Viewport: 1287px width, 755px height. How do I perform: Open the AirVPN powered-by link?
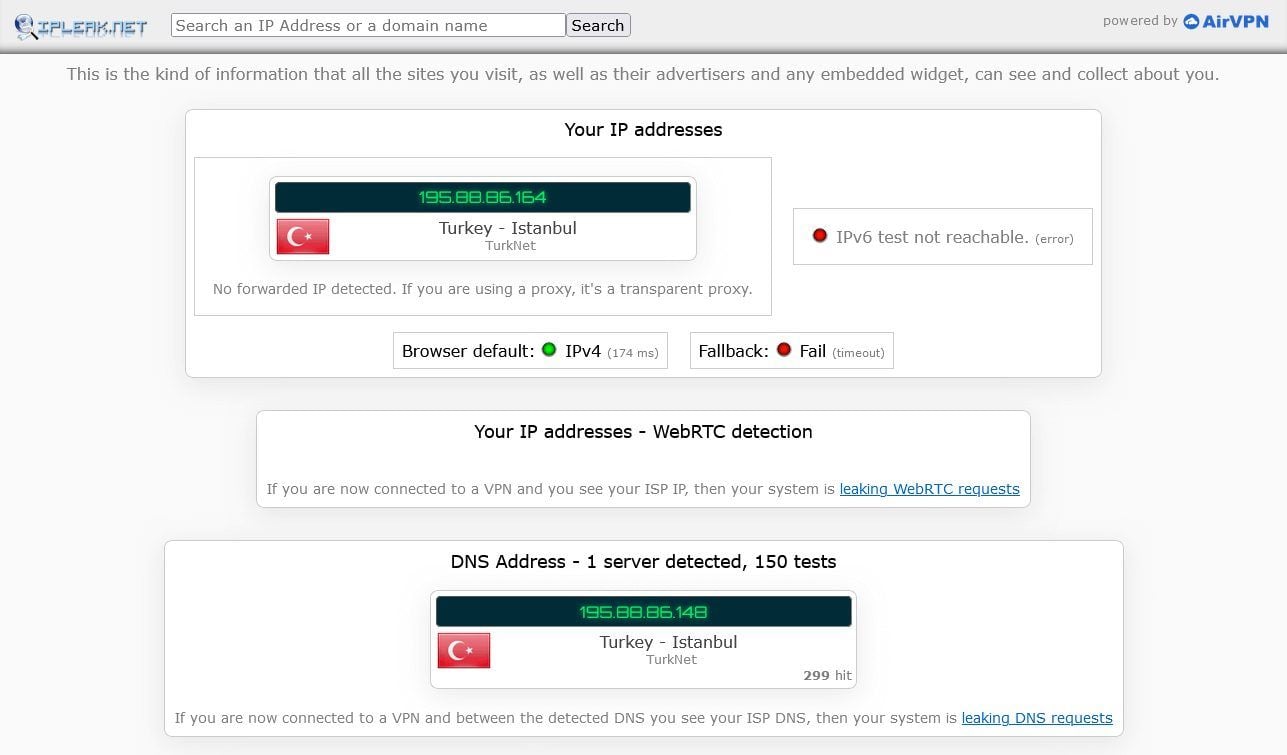pyautogui.click(x=1225, y=21)
